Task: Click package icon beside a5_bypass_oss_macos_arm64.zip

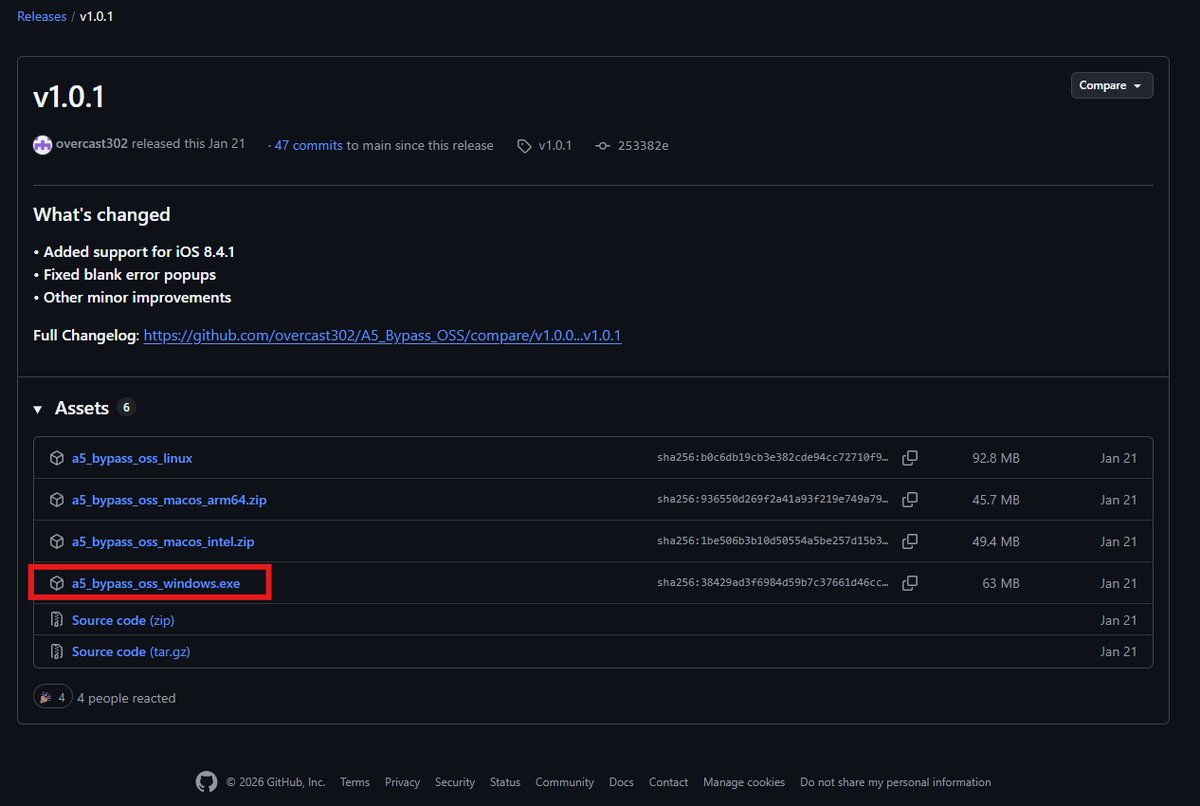Action: click(x=57, y=499)
